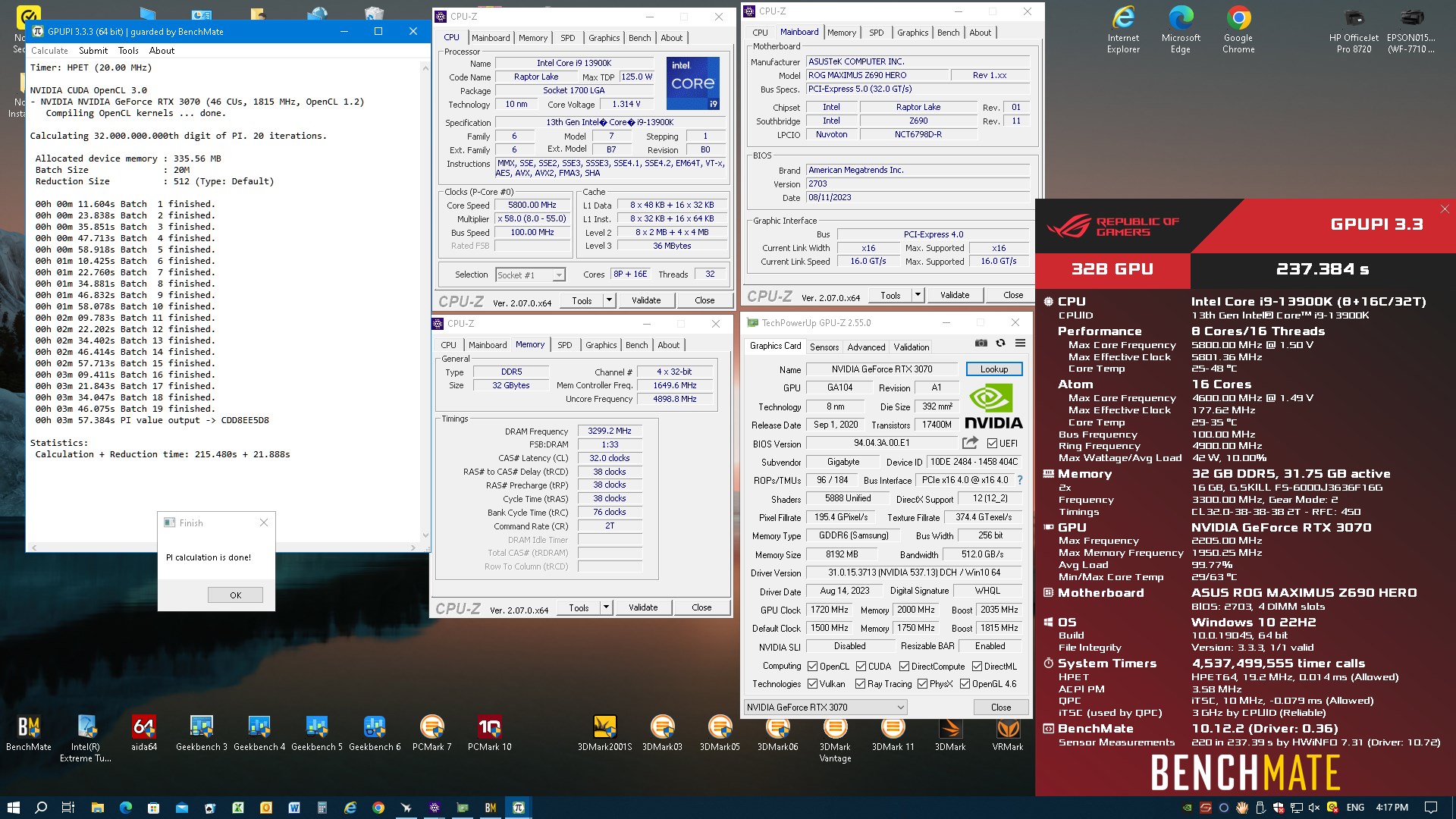This screenshot has height=819, width=1456.
Task: Click Bus Interface question mark in GPU-Z
Action: (1020, 480)
